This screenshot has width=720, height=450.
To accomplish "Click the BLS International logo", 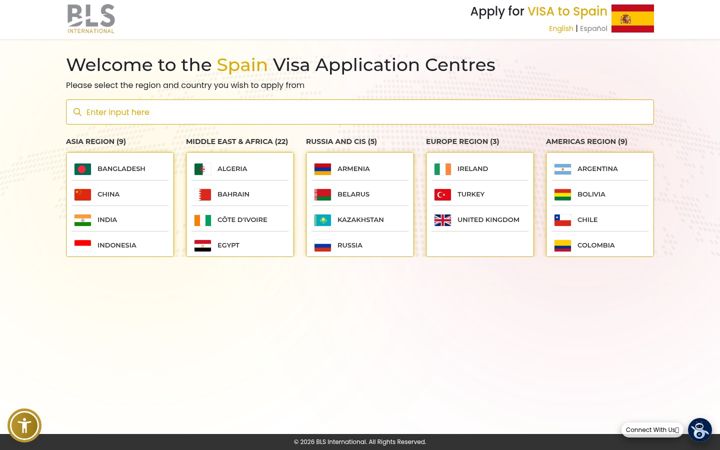I will 91,19.
